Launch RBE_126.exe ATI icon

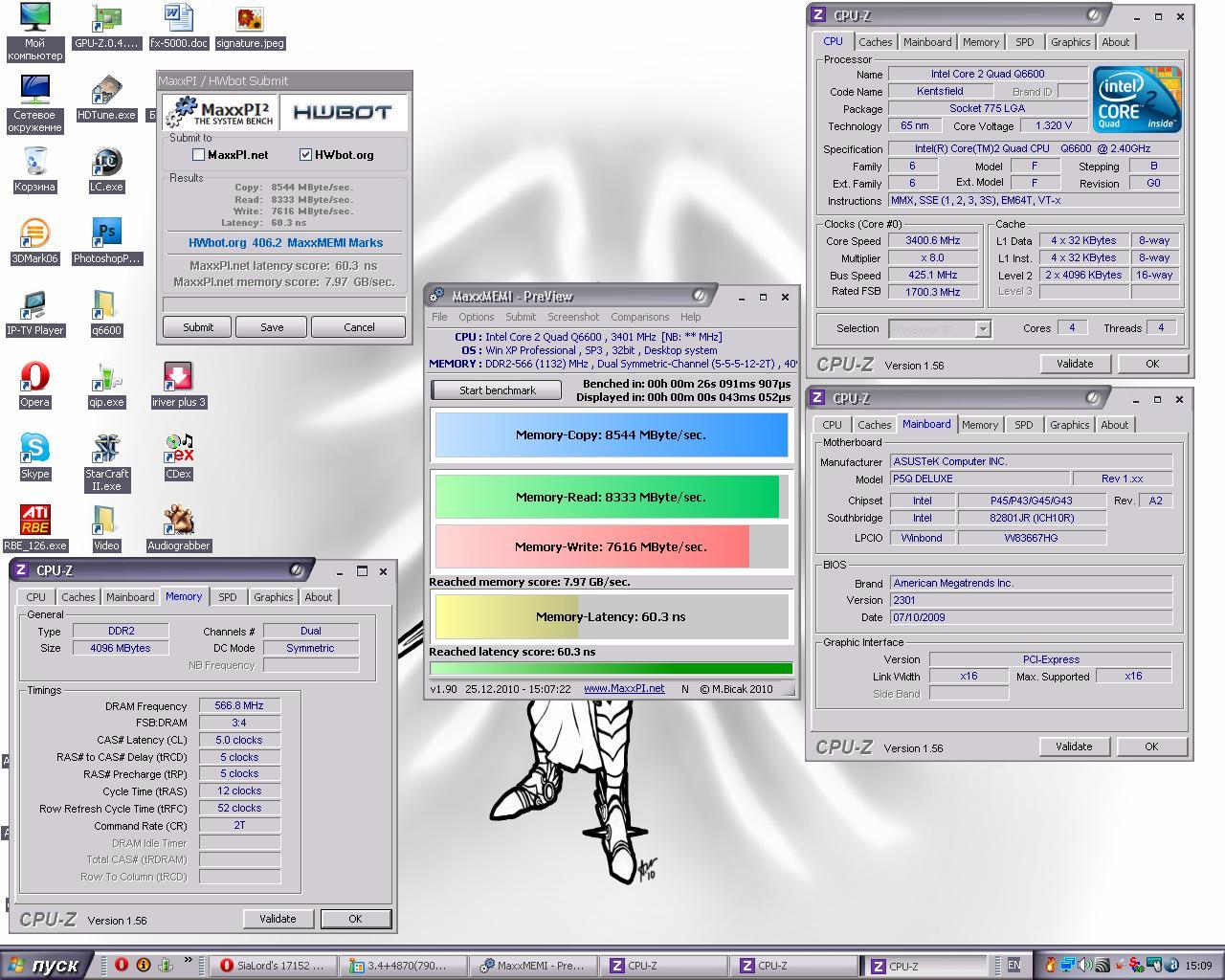34,528
